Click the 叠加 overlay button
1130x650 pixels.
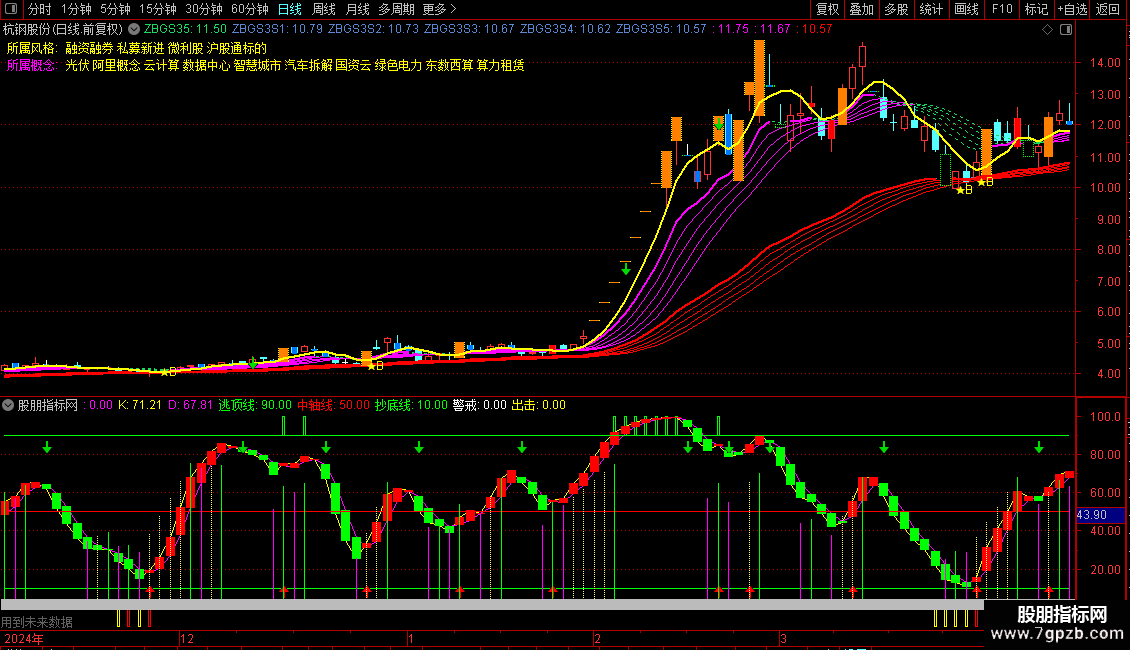862,9
